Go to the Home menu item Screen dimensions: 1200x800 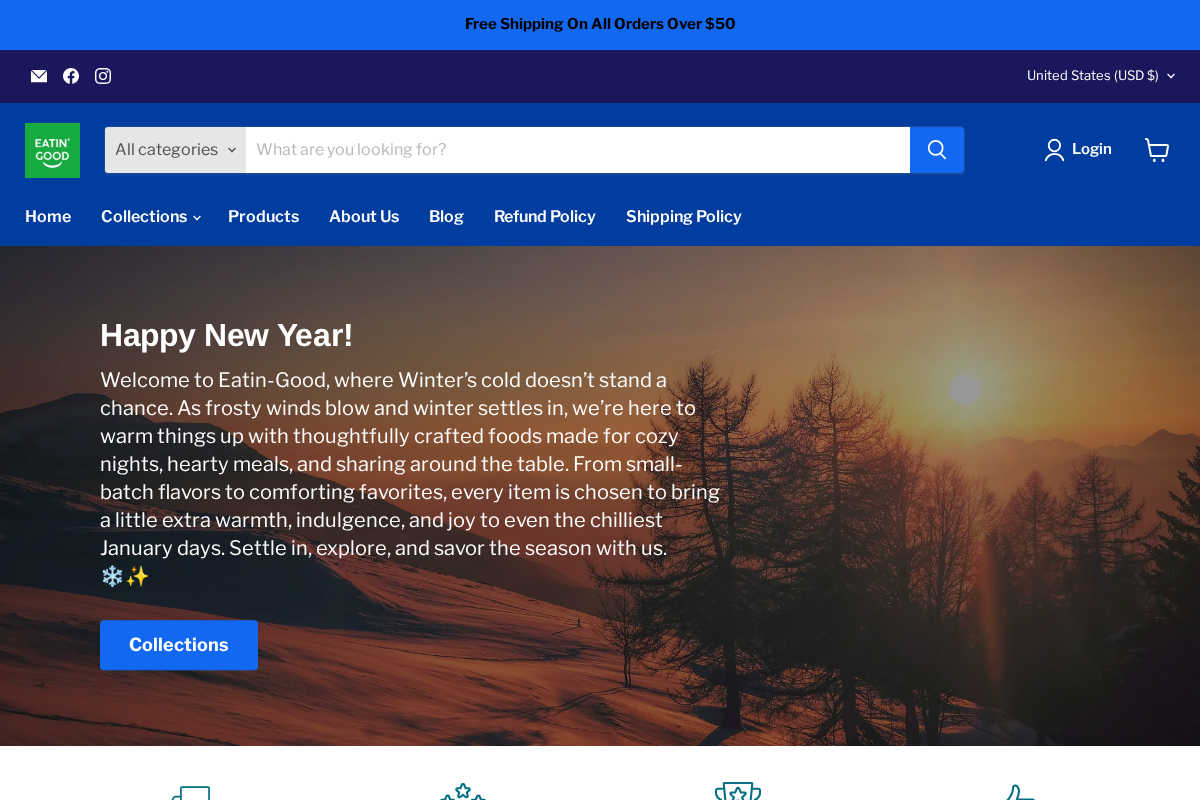(x=48, y=217)
